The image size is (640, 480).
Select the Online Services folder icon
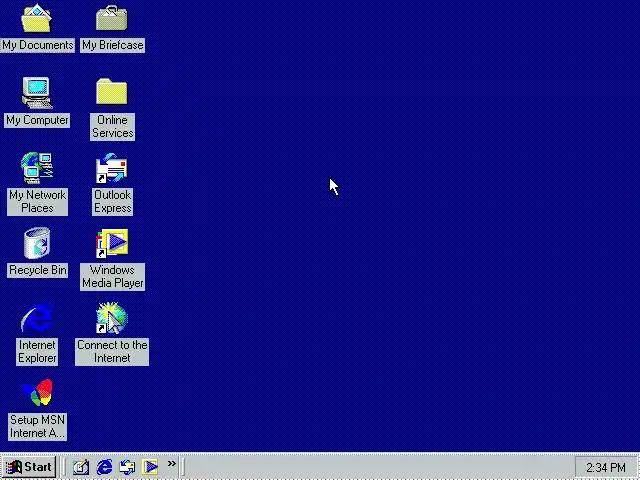pos(112,92)
